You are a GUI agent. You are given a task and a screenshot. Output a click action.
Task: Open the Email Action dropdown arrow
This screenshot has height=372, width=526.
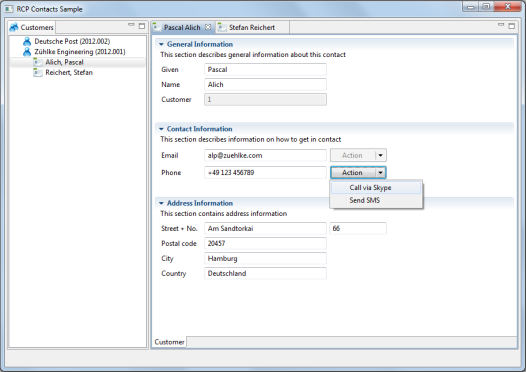coord(380,155)
